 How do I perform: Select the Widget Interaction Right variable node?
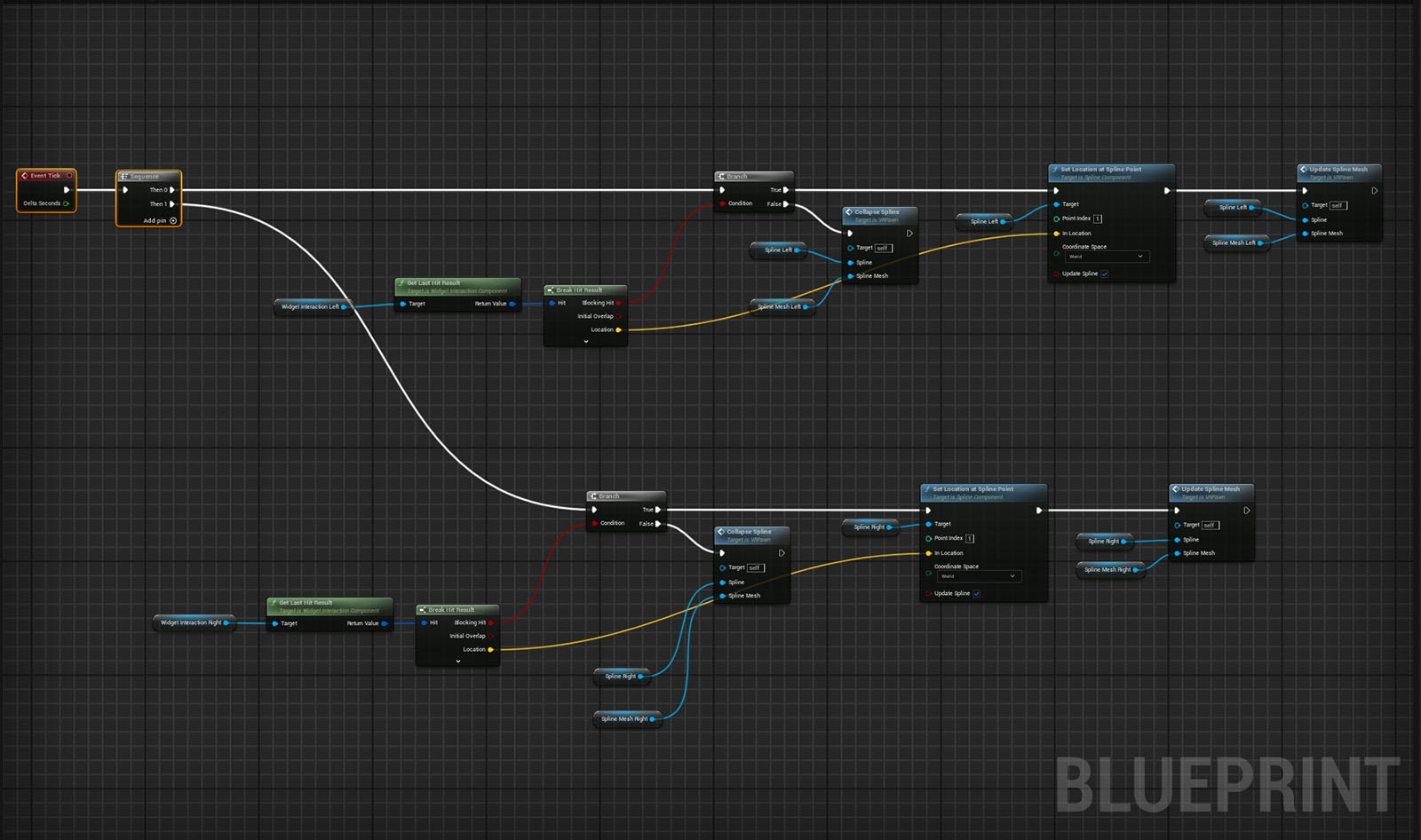coord(191,623)
